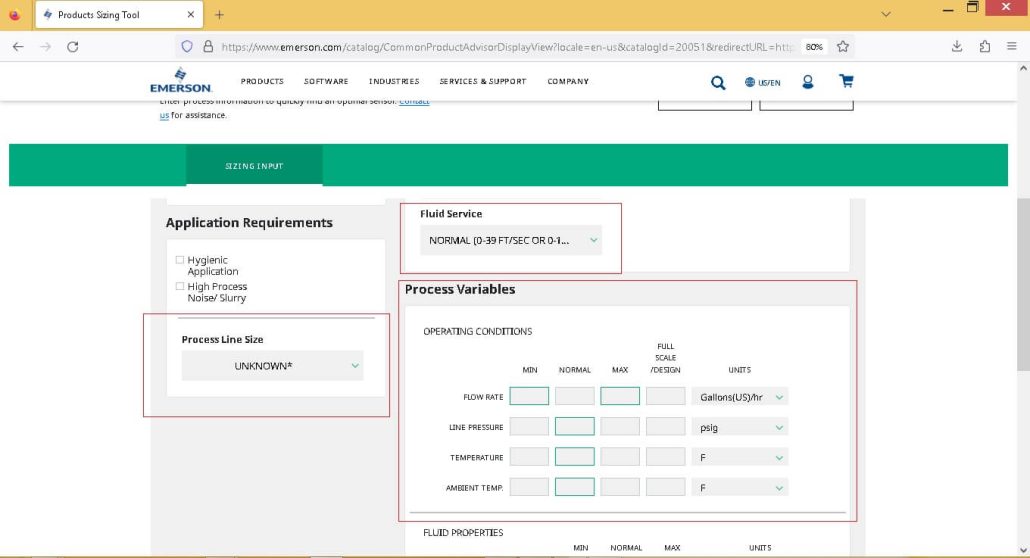Check the High Process Noise/Slurry checkbox
Viewport: 1030px width, 558px height.
(x=179, y=286)
